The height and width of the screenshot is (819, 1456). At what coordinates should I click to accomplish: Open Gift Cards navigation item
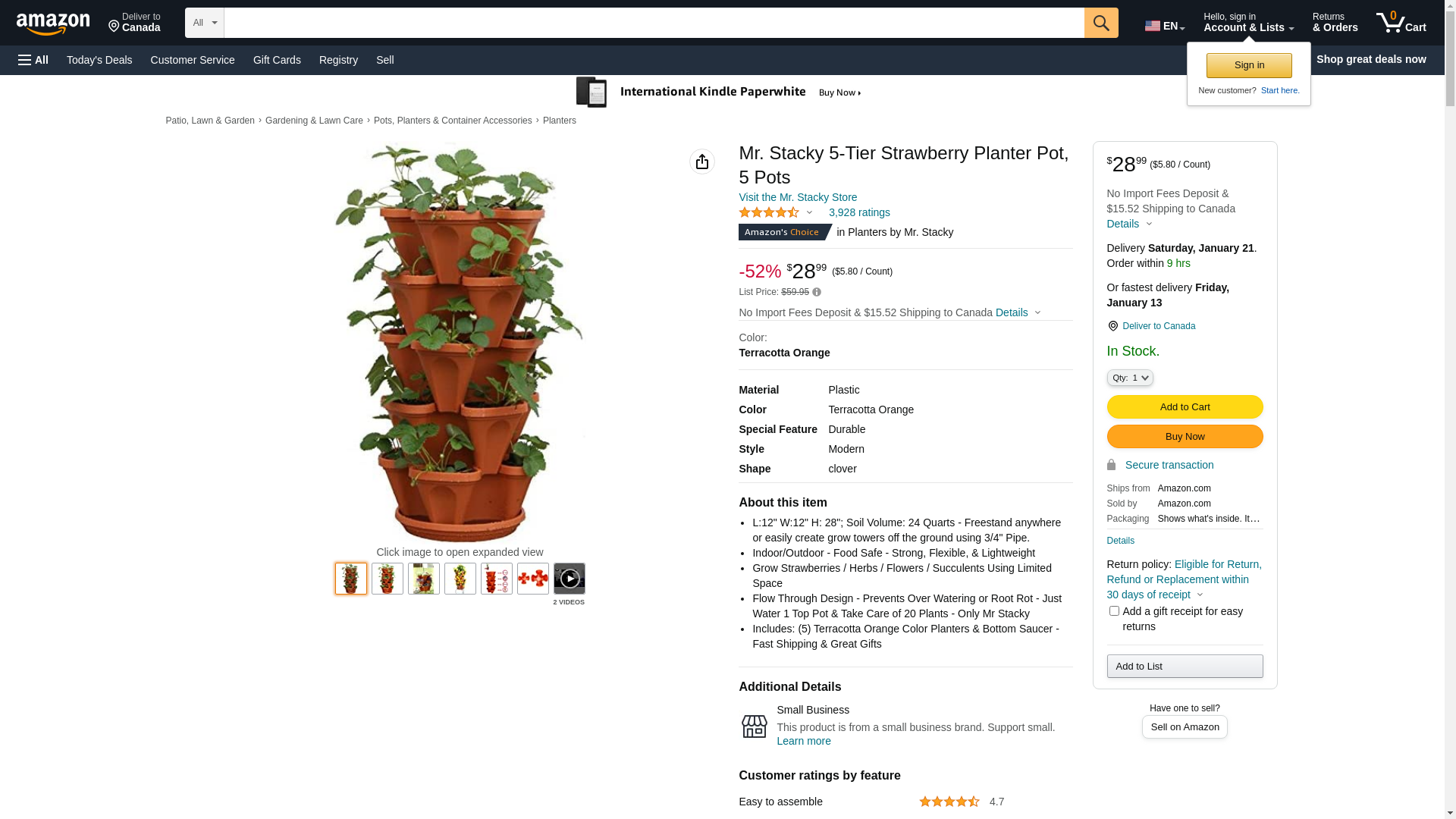(x=277, y=60)
